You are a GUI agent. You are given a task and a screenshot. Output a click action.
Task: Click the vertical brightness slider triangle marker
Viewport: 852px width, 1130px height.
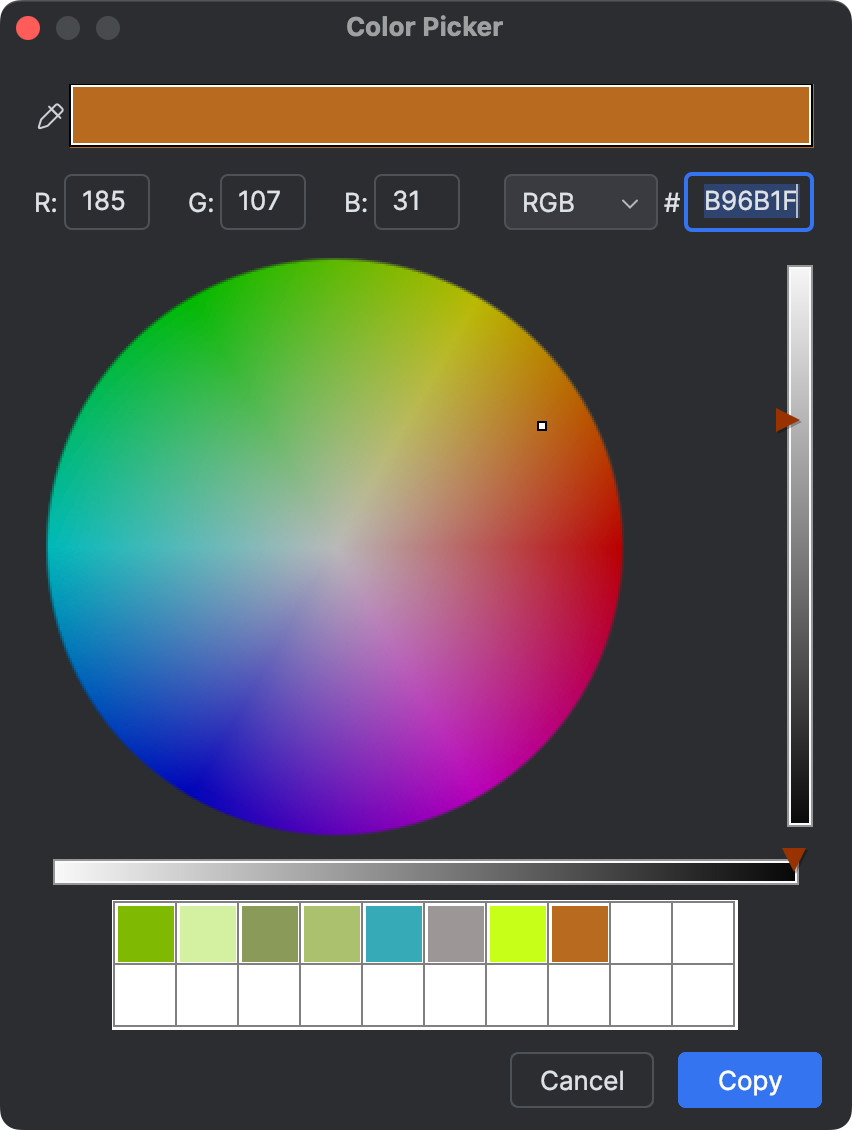[x=789, y=420]
